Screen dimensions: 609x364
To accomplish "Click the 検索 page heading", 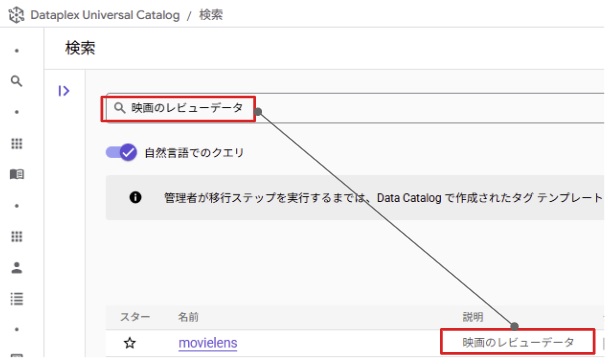I will (80, 48).
